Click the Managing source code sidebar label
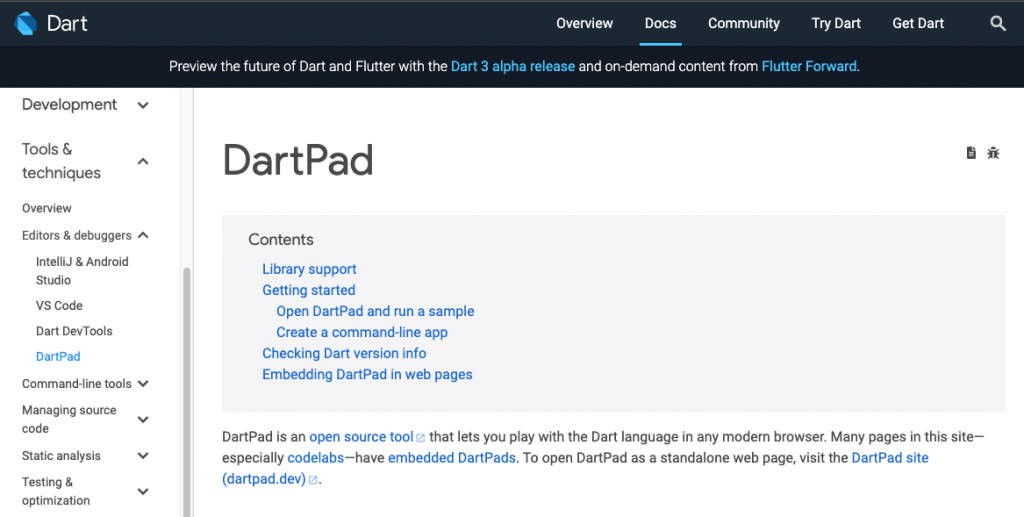 point(69,419)
